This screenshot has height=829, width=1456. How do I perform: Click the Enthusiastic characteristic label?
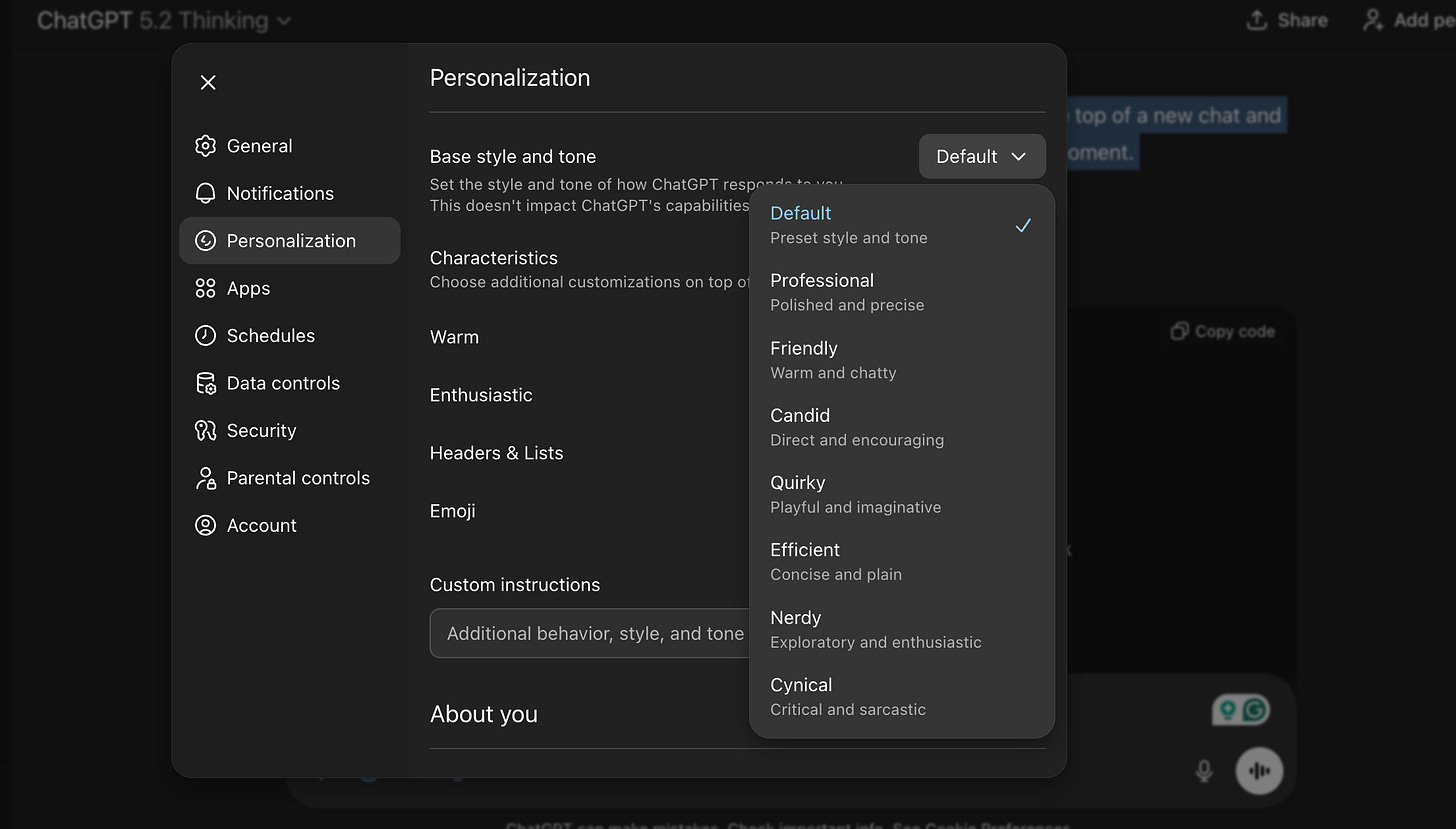click(x=481, y=395)
